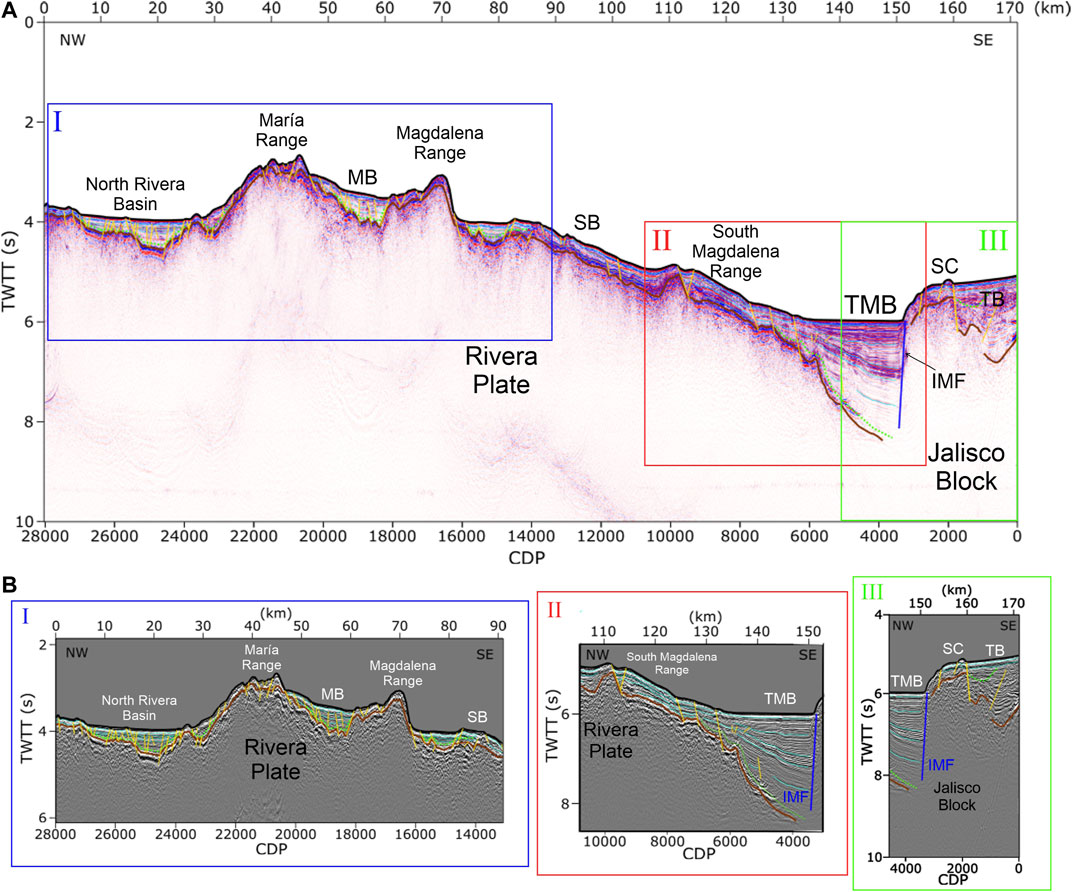1072x892 pixels.
Task: Select 'Magdalena Range' label in inset I
Action: coord(403,673)
